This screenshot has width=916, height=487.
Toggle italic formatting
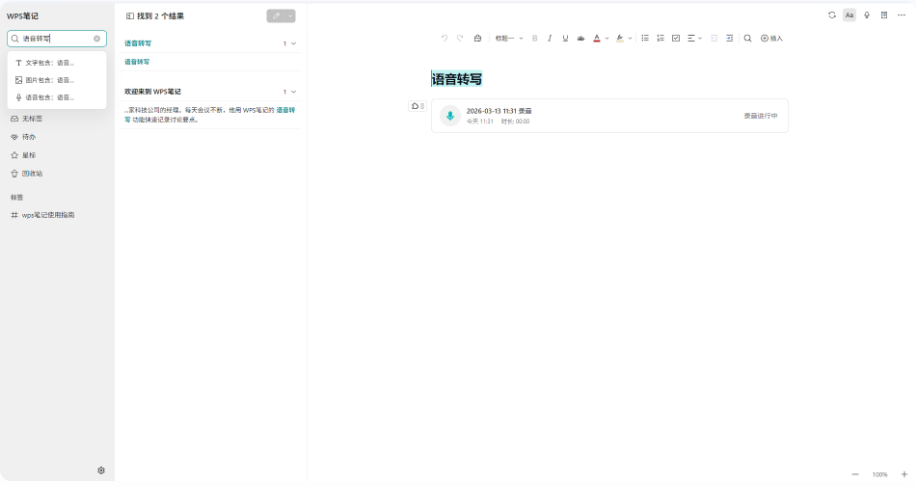(x=550, y=38)
